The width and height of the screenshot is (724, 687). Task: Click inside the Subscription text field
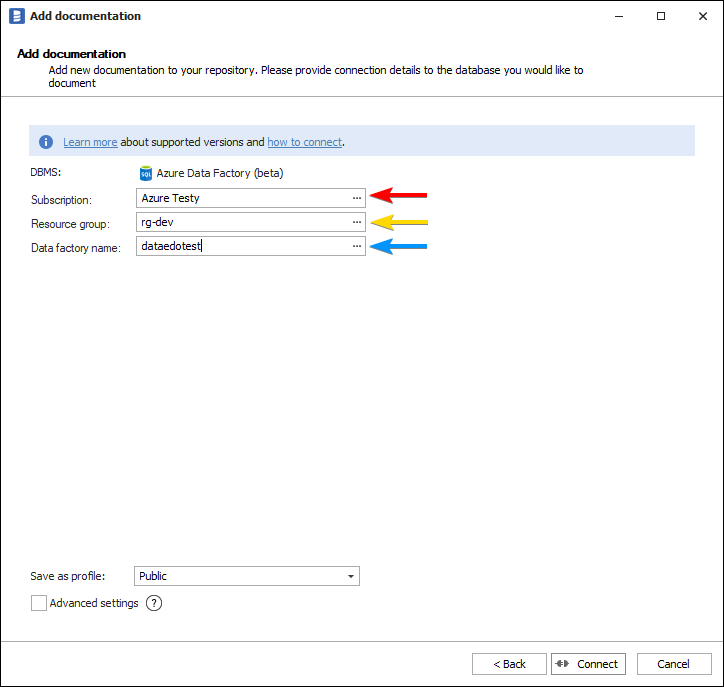tap(240, 198)
